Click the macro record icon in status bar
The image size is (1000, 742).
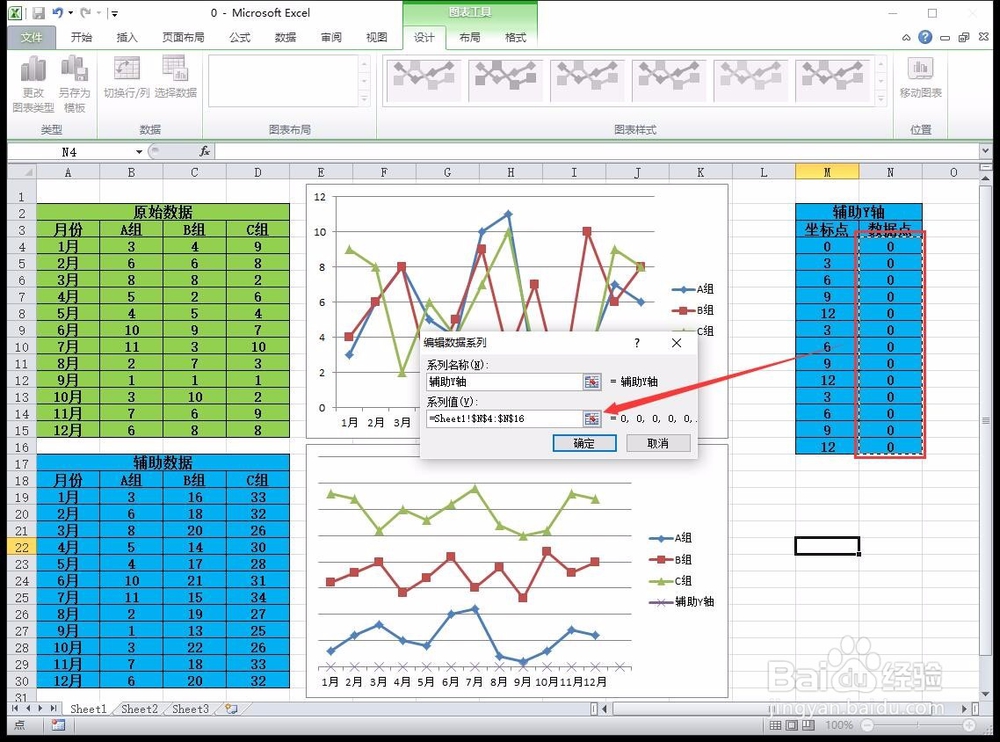click(x=58, y=725)
